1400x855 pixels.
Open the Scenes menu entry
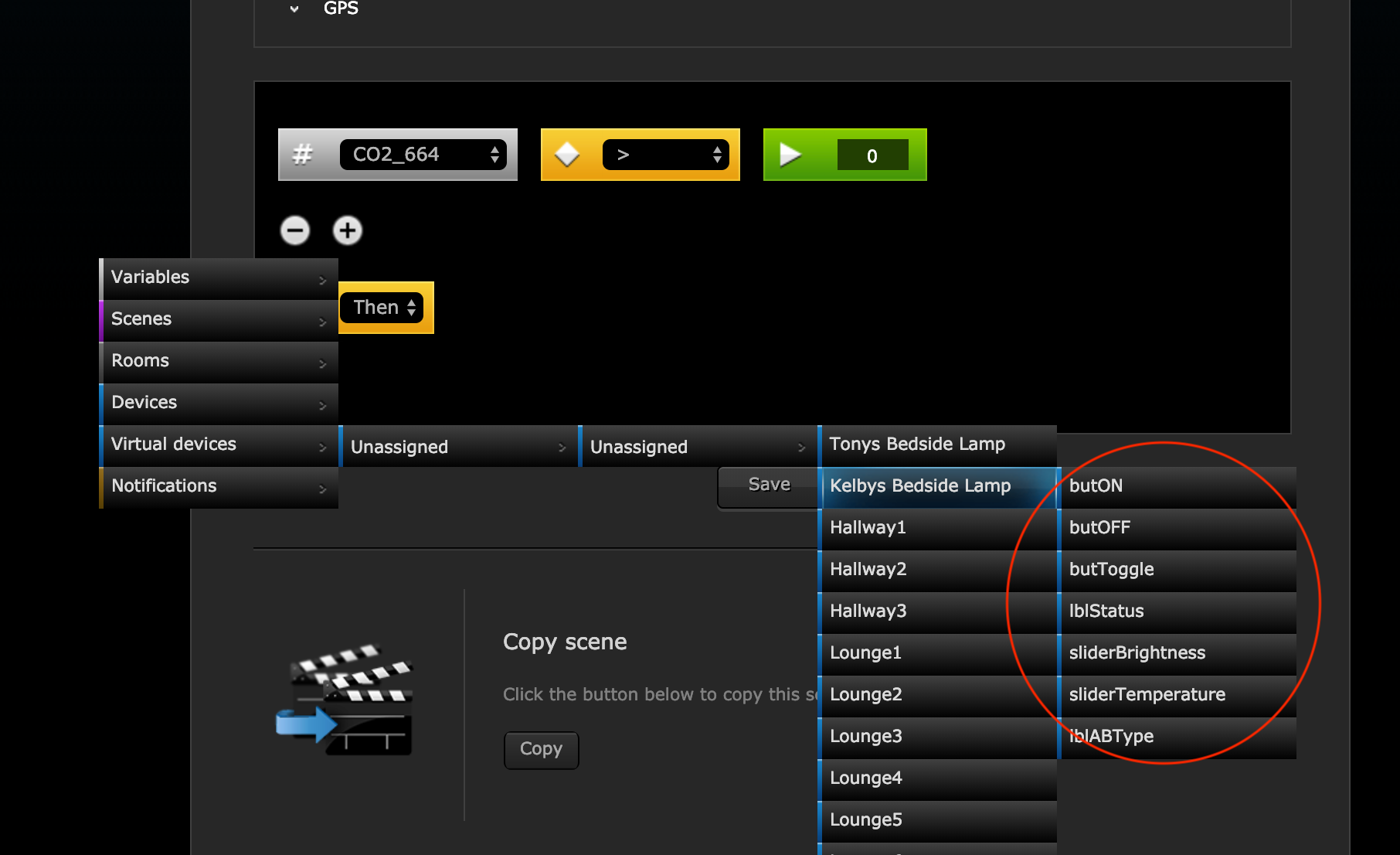tap(219, 319)
